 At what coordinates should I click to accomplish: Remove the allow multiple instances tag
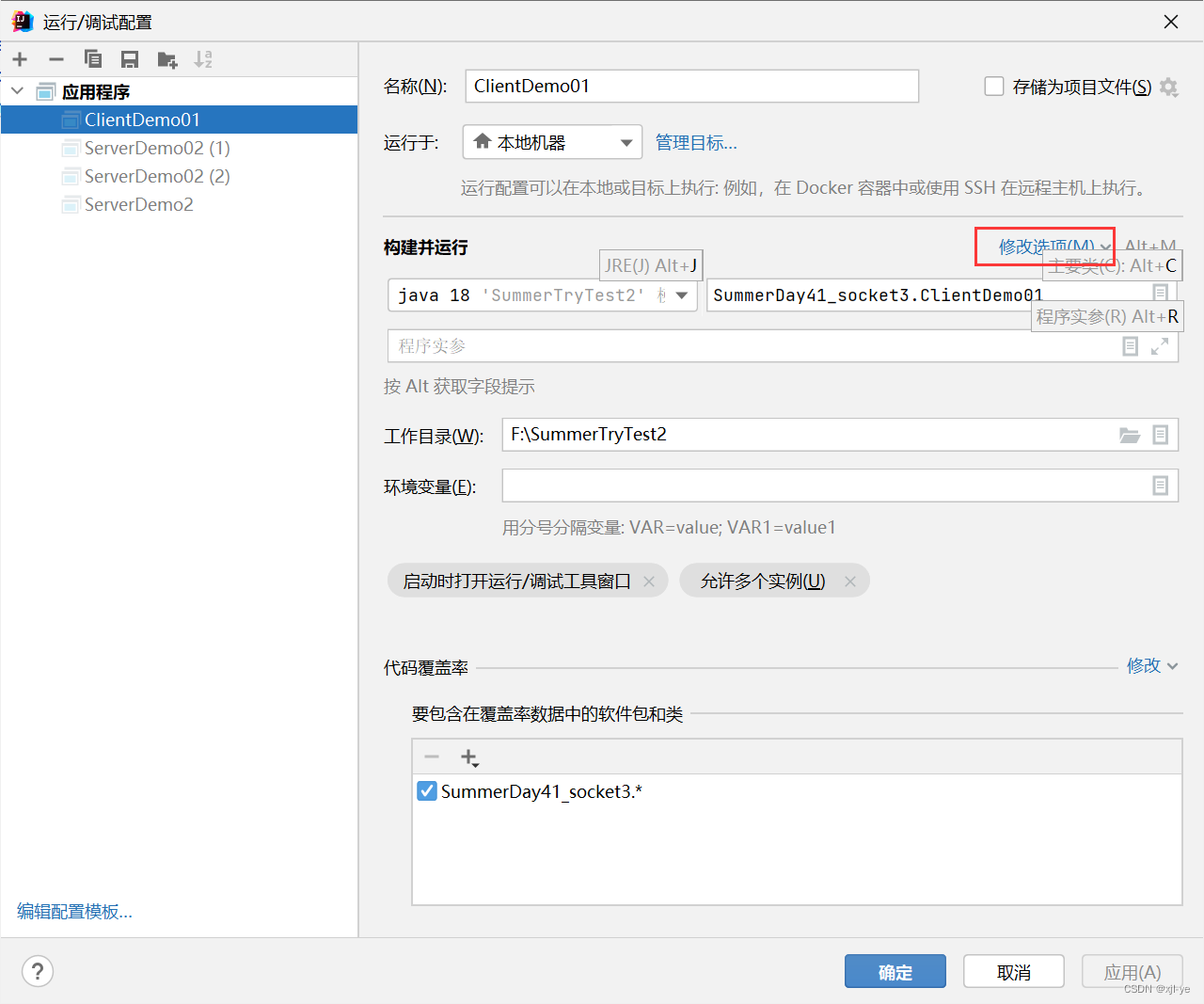point(850,582)
